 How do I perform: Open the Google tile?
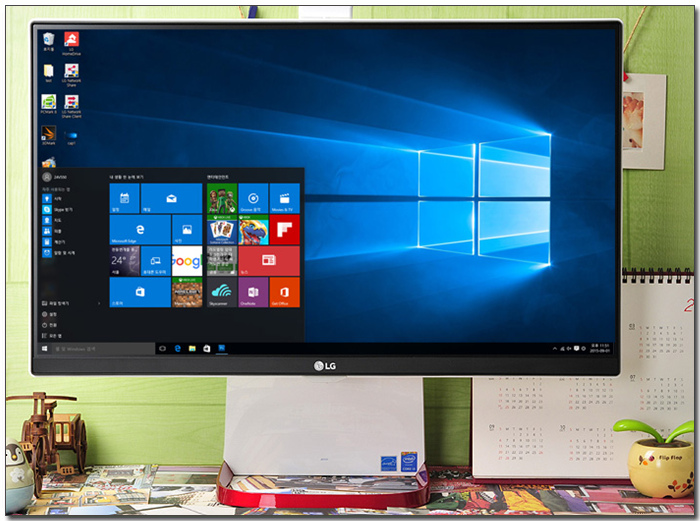[187, 261]
